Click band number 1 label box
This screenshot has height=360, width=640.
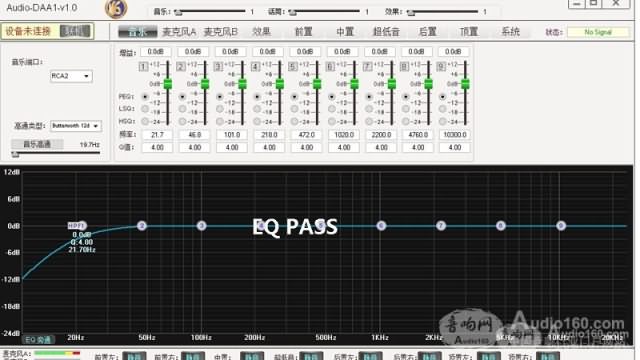(x=143, y=67)
